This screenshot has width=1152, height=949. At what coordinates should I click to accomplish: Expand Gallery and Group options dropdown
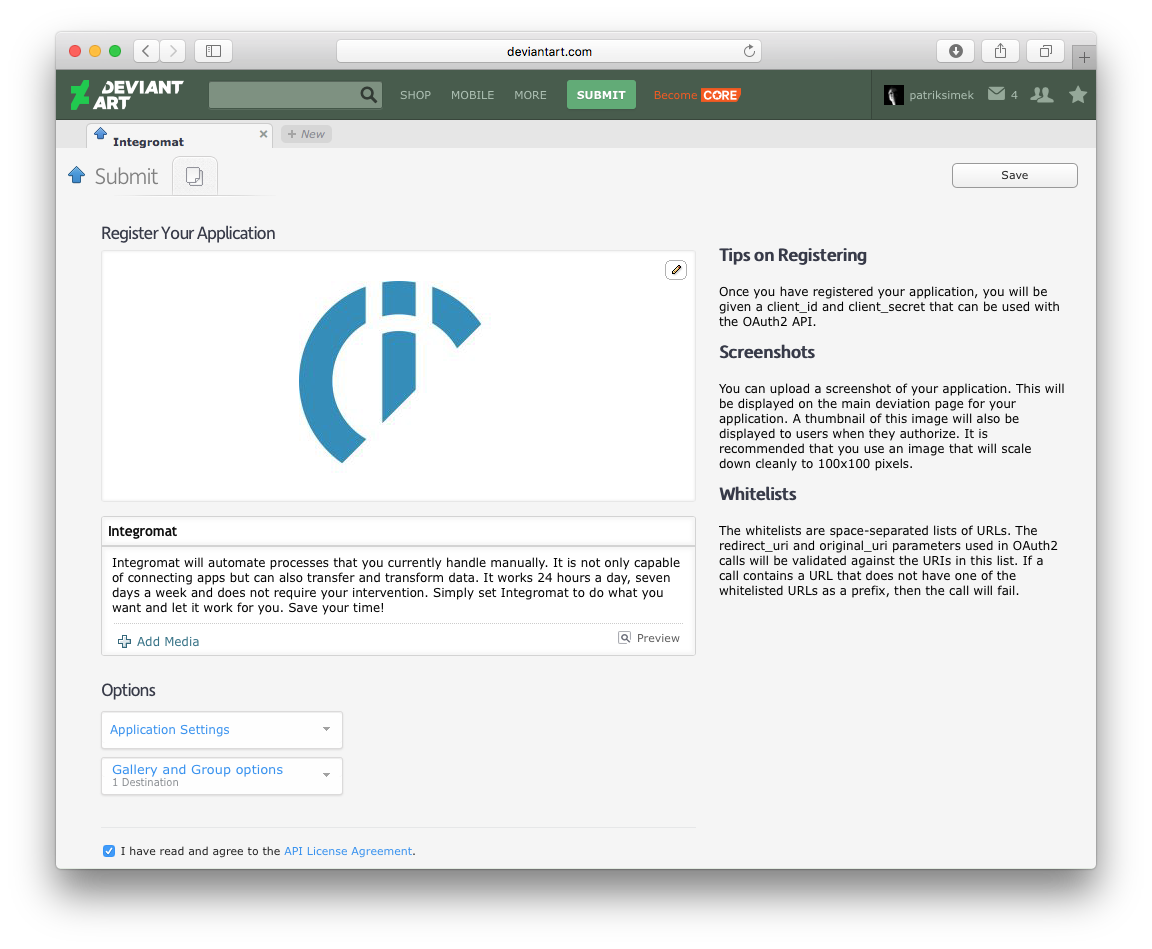coord(222,776)
